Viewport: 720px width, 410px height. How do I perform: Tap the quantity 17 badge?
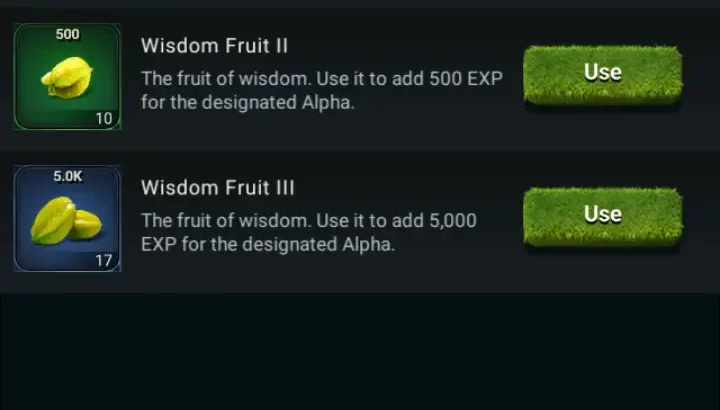tap(103, 260)
